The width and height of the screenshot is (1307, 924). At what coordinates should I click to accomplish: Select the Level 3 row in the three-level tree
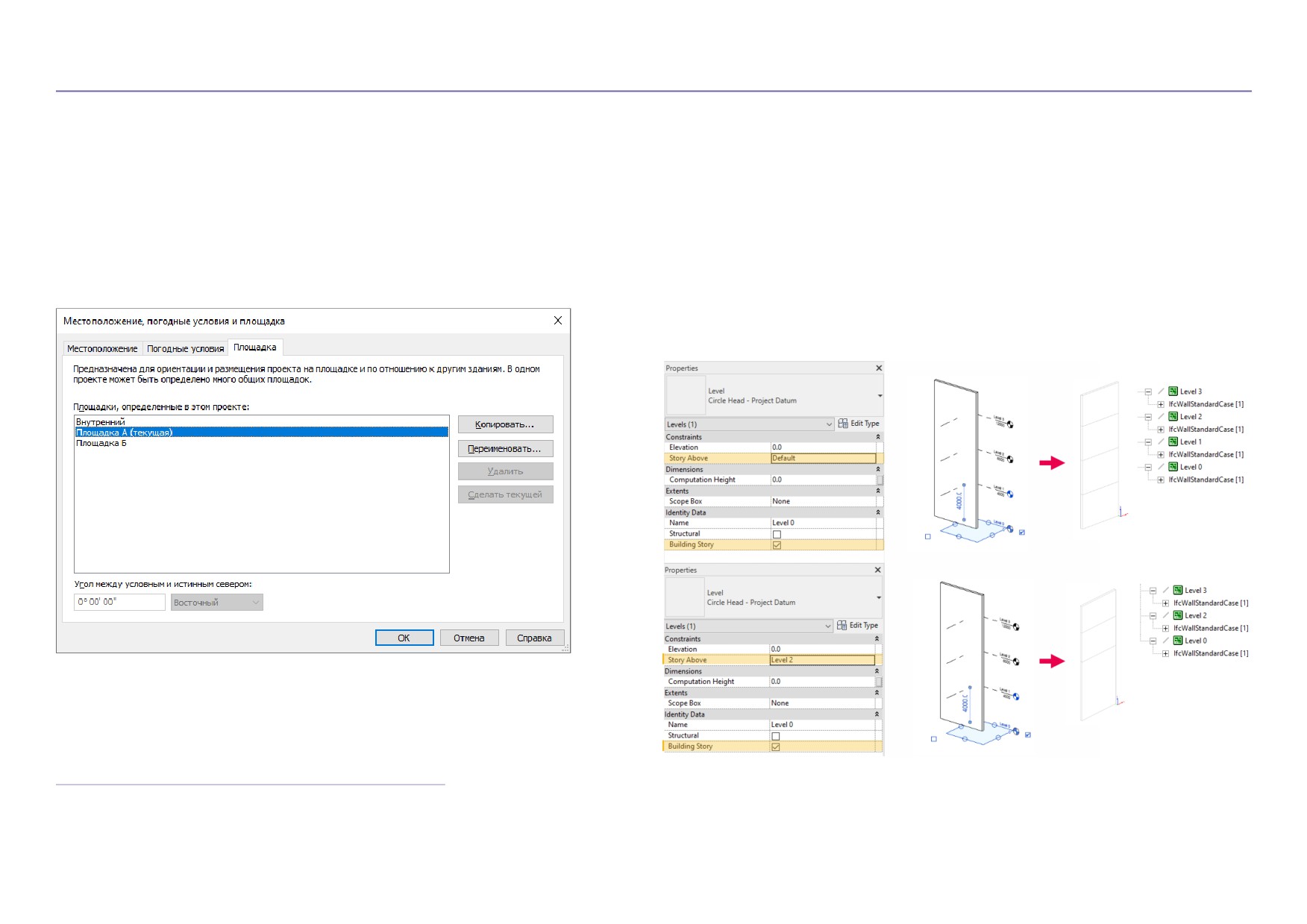tap(1196, 591)
